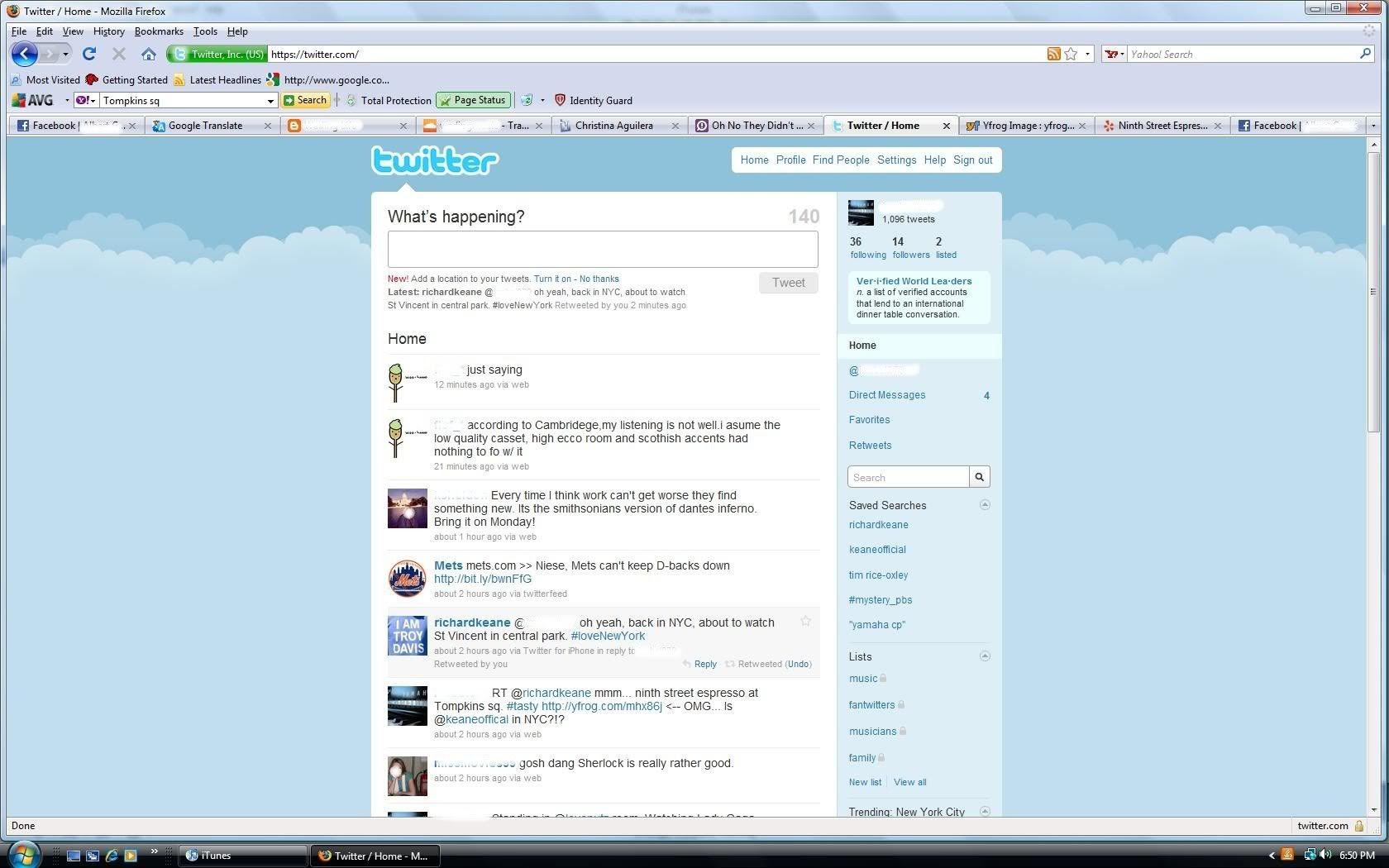Close the Google Translate tab
Screen dimensions: 1389x868
coord(267,126)
